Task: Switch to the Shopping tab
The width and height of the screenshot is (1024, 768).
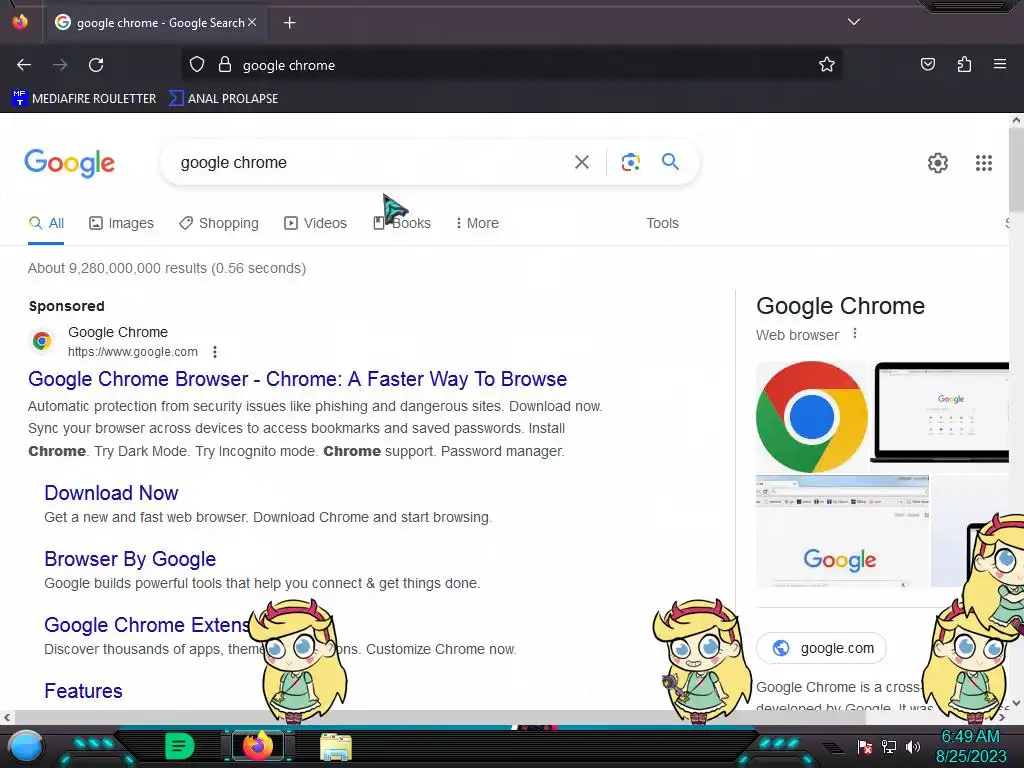Action: [x=219, y=223]
